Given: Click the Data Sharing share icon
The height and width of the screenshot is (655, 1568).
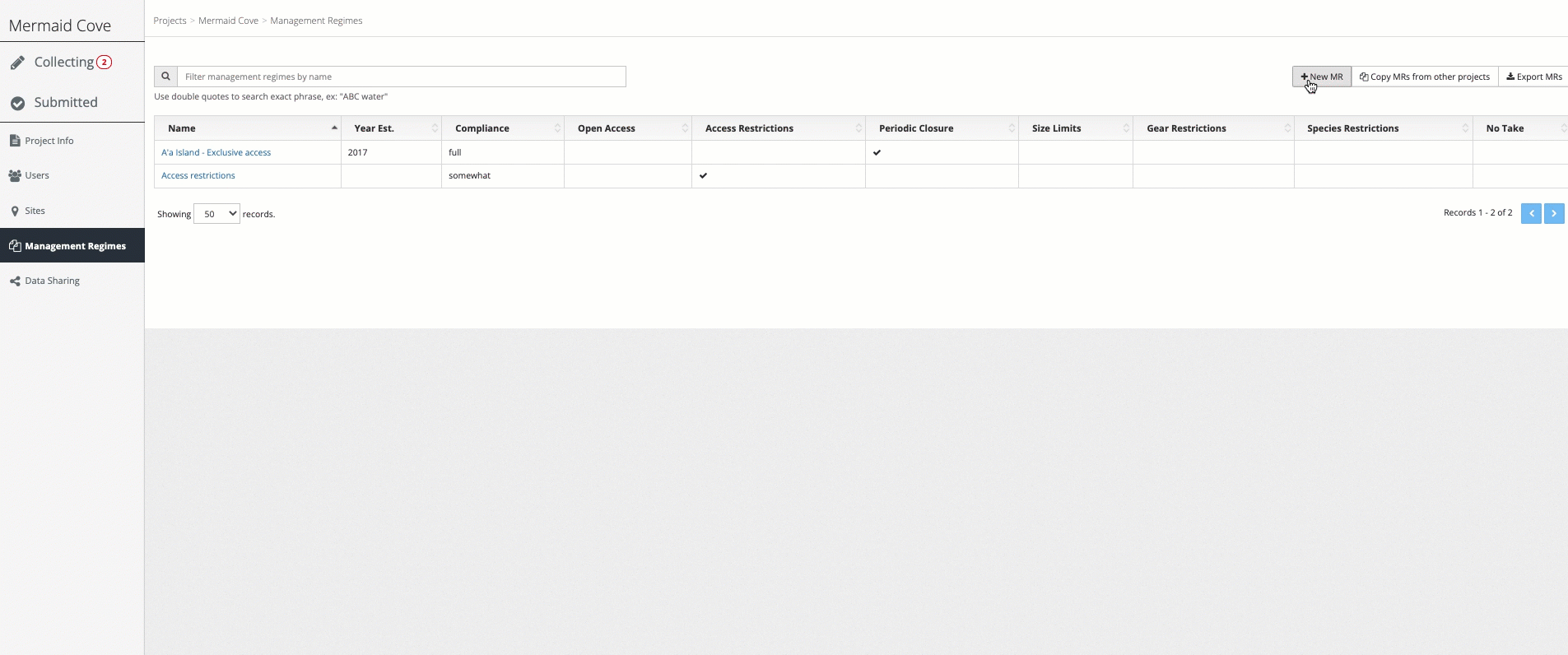Looking at the screenshot, I should click(15, 281).
